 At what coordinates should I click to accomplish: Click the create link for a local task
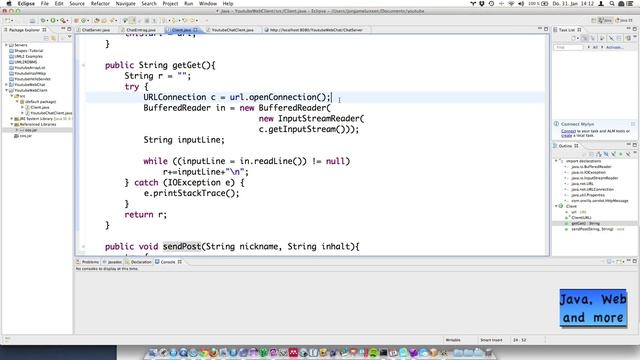click(x=567, y=136)
